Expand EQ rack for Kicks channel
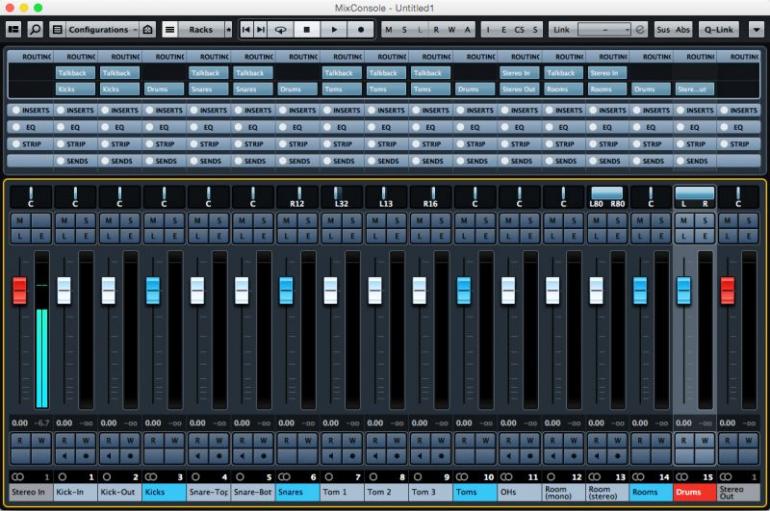Image resolution: width=770 pixels, height=511 pixels. 164,127
